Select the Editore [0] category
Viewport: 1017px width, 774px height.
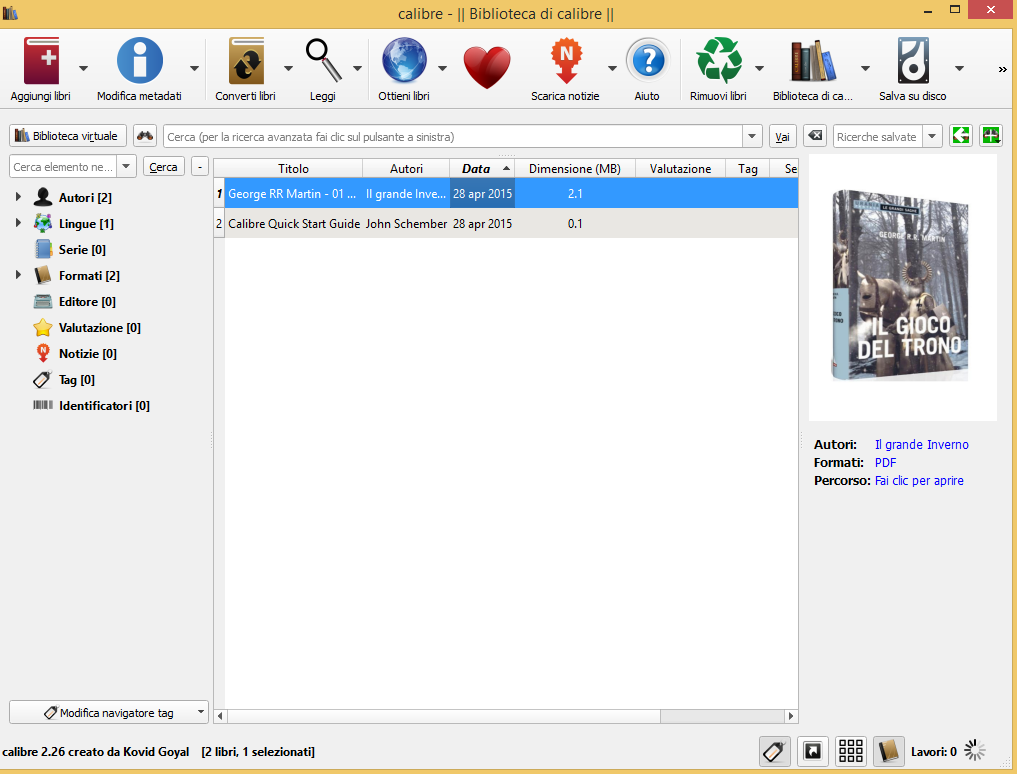(x=87, y=301)
